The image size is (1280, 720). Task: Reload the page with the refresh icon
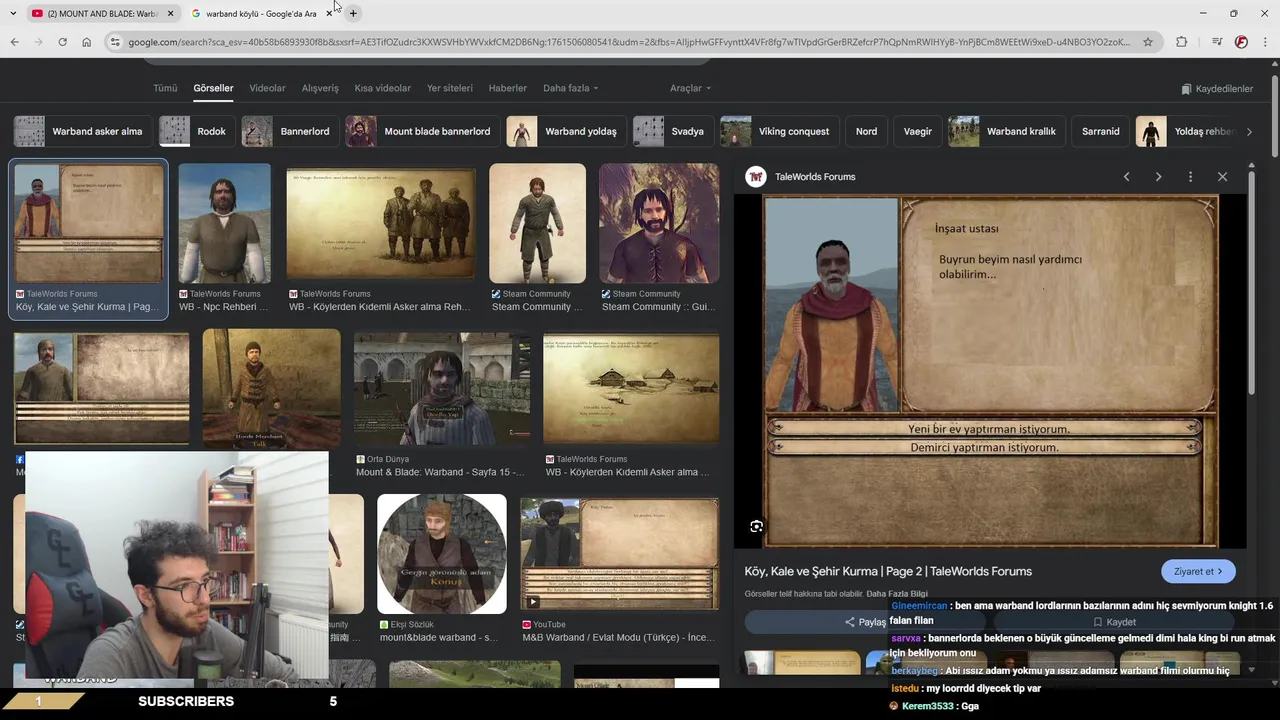[62, 42]
